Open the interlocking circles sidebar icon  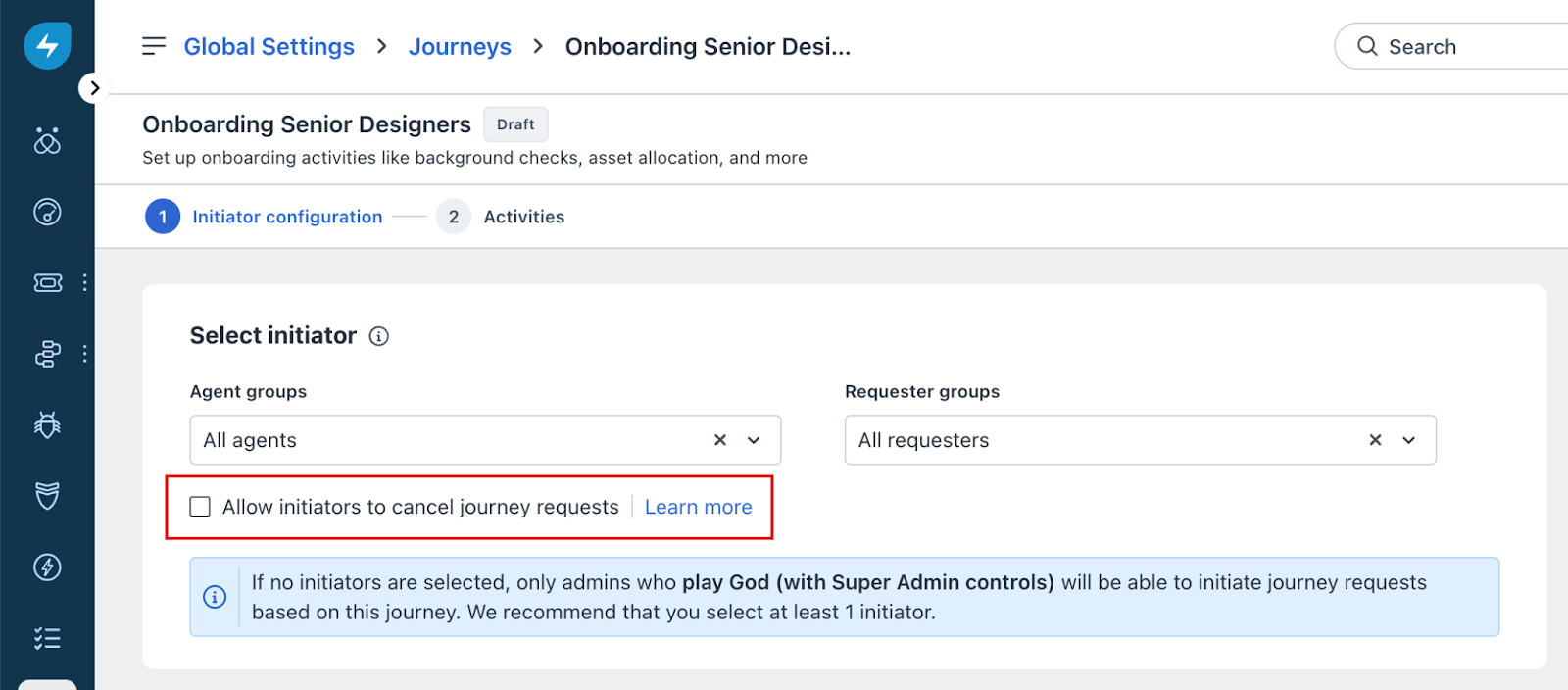(47, 141)
